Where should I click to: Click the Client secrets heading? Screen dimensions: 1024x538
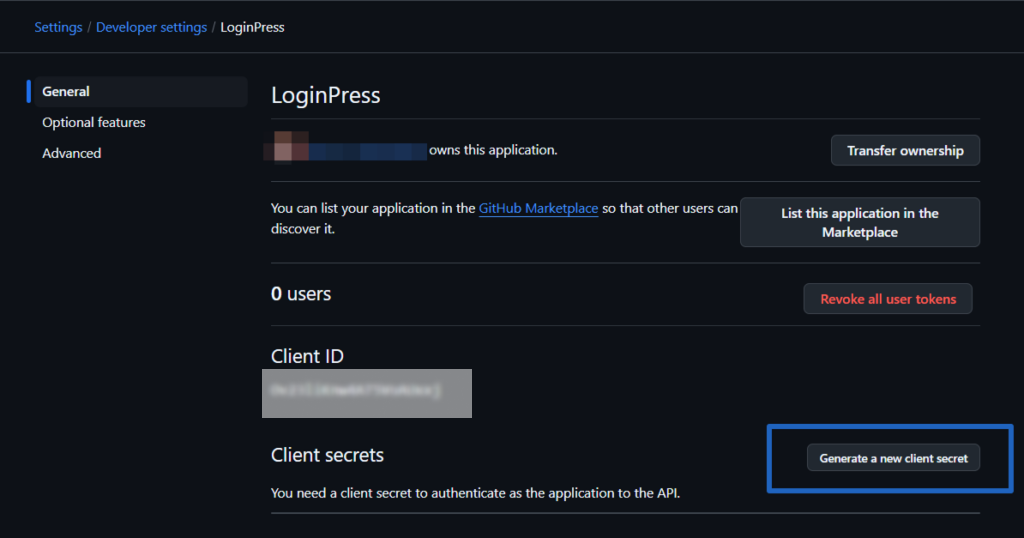pos(327,454)
